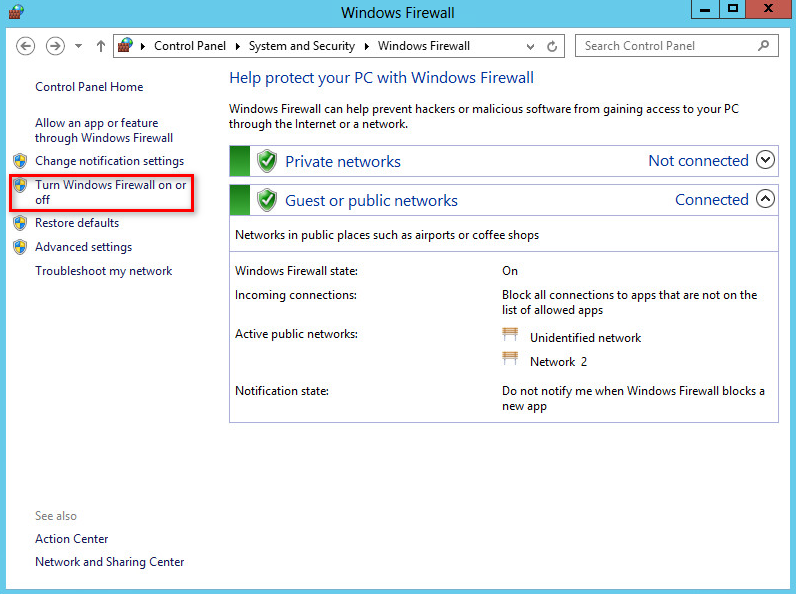This screenshot has width=796, height=594.
Task: Click the firewall icon in the address bar
Action: (125, 46)
